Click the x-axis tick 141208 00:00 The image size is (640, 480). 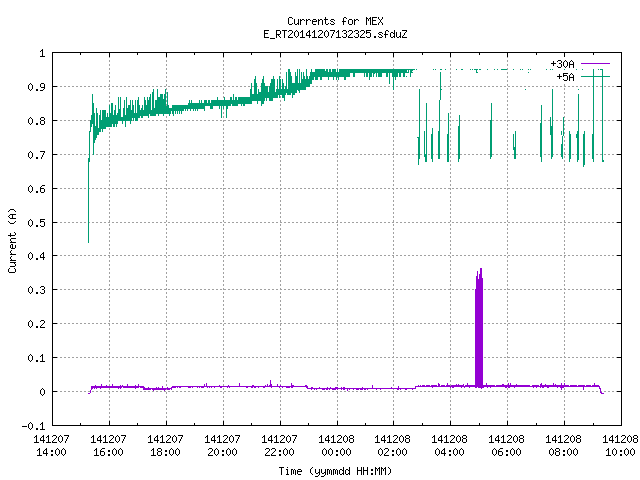[x=336, y=446]
